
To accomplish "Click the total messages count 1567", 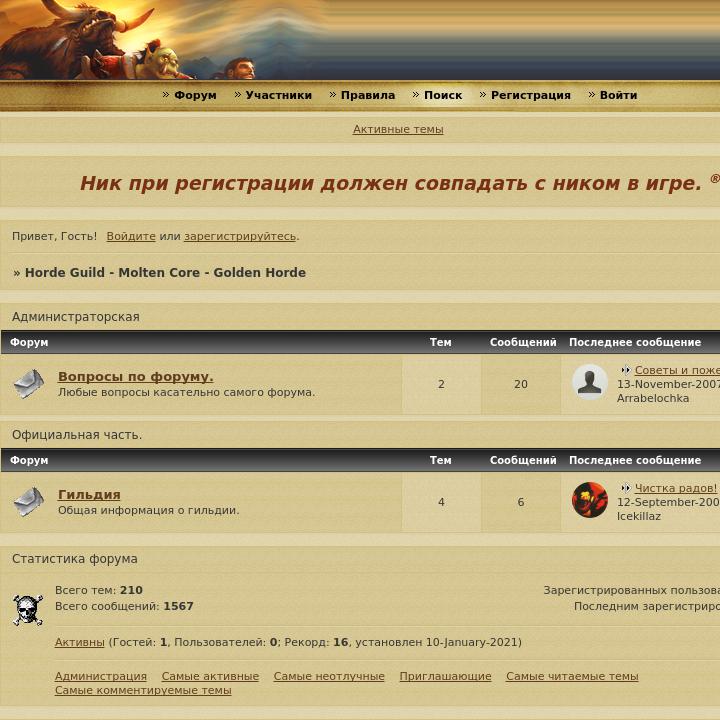I will tap(178, 606).
